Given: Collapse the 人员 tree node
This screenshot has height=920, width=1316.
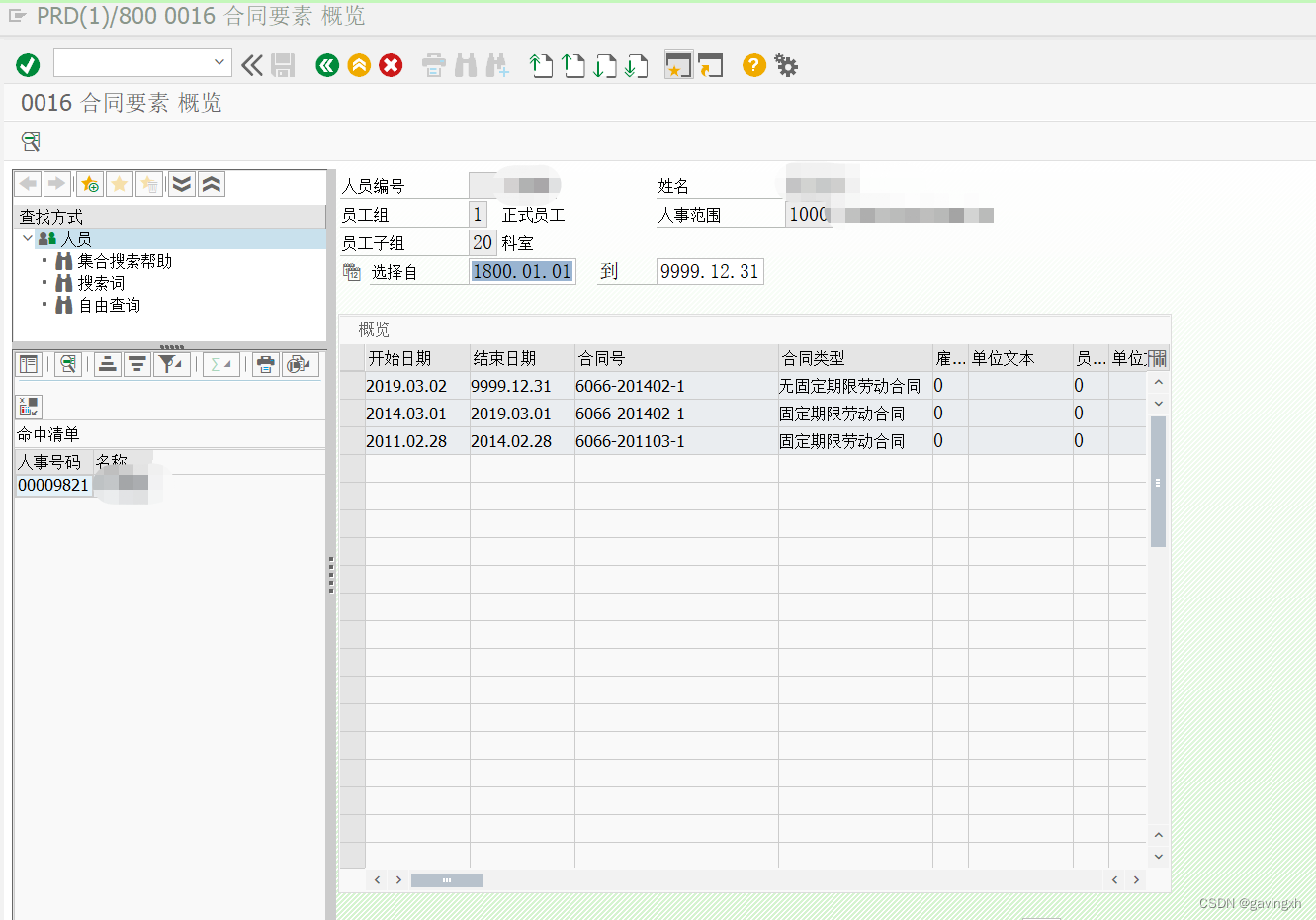Looking at the screenshot, I should click(27, 238).
